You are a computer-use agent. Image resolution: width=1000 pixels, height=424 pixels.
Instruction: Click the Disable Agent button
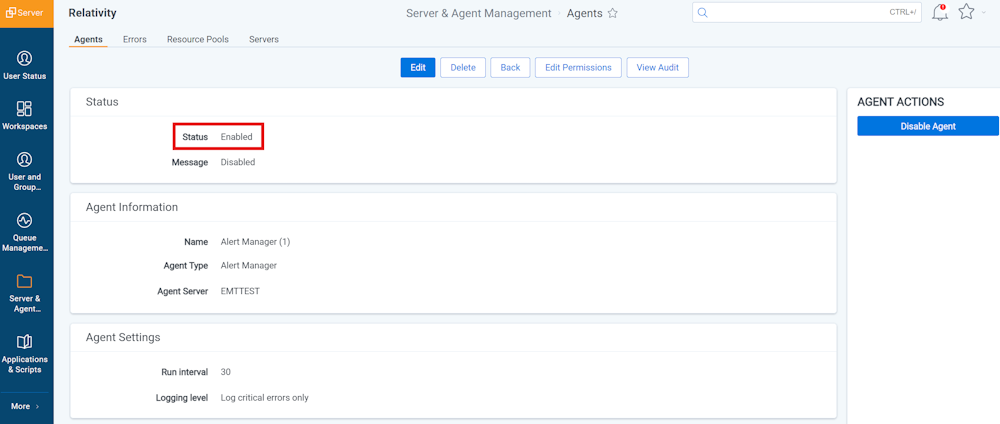928,126
